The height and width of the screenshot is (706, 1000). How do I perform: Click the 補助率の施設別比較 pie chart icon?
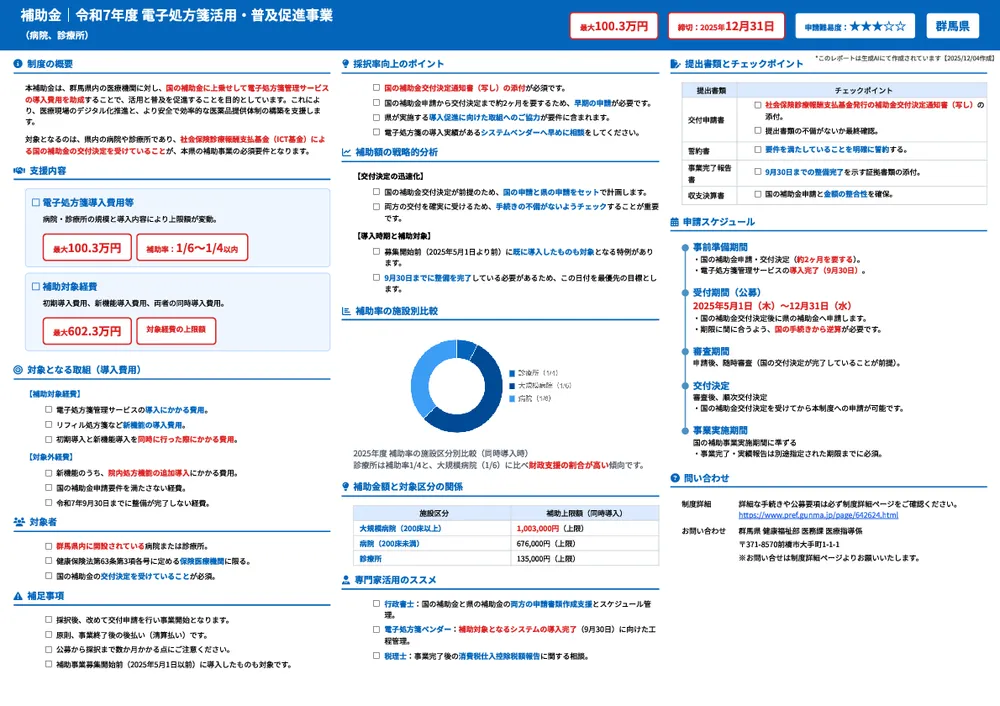click(344, 310)
